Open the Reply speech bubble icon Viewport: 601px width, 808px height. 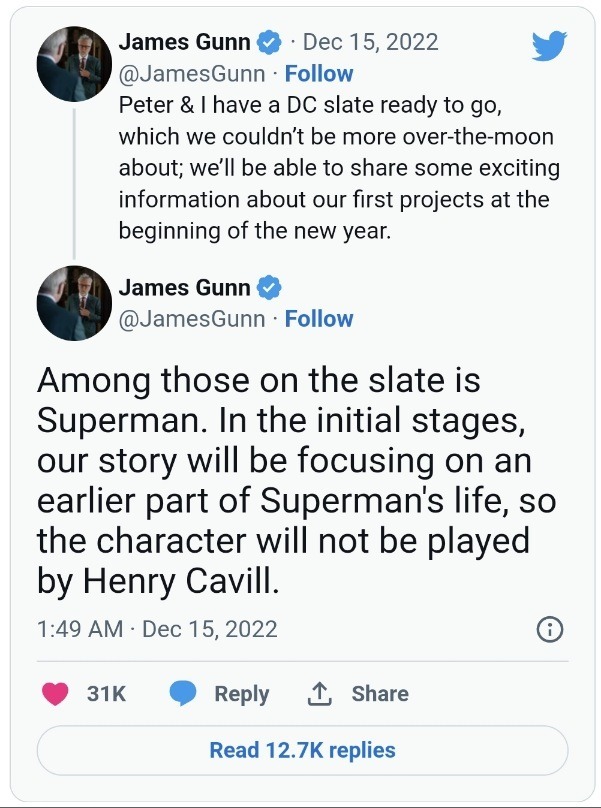click(x=182, y=693)
